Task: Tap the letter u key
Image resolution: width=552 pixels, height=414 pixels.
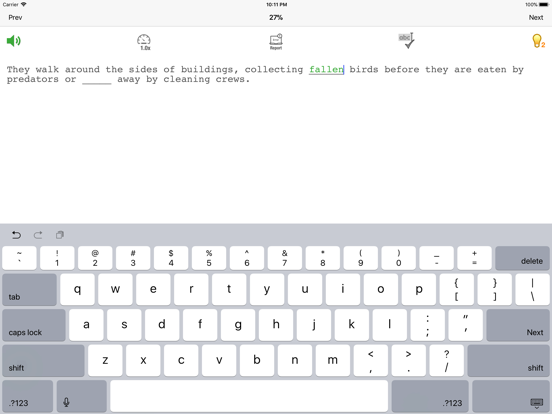Action: (305, 290)
